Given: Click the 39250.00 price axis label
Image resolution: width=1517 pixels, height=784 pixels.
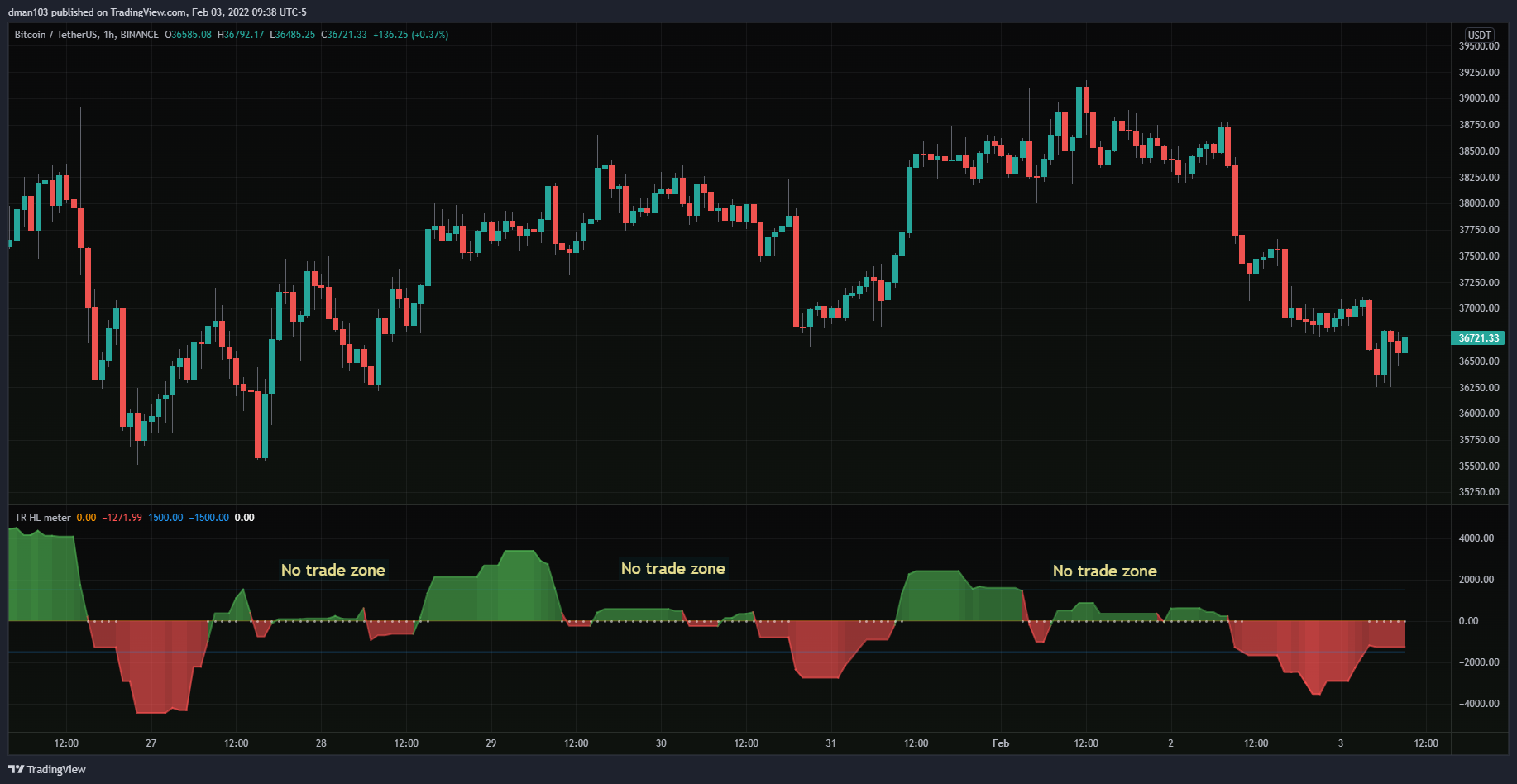Looking at the screenshot, I should click(1479, 73).
